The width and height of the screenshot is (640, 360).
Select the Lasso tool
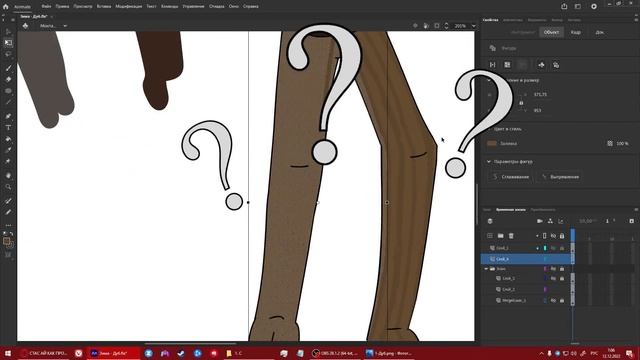pos(8,54)
